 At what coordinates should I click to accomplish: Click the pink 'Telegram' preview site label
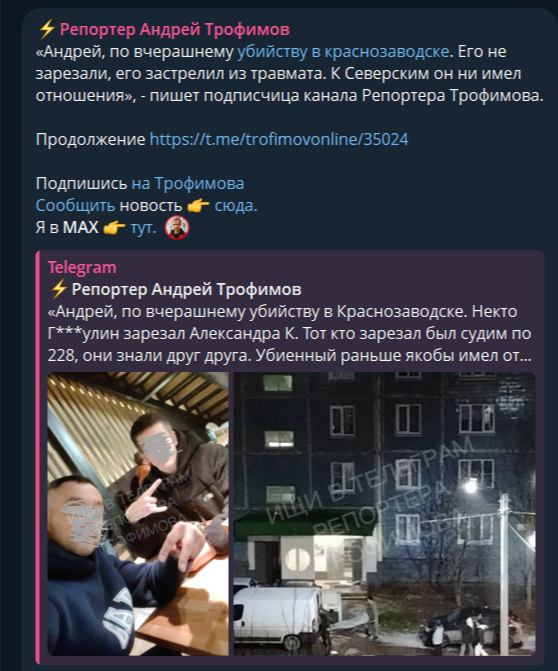[82, 267]
